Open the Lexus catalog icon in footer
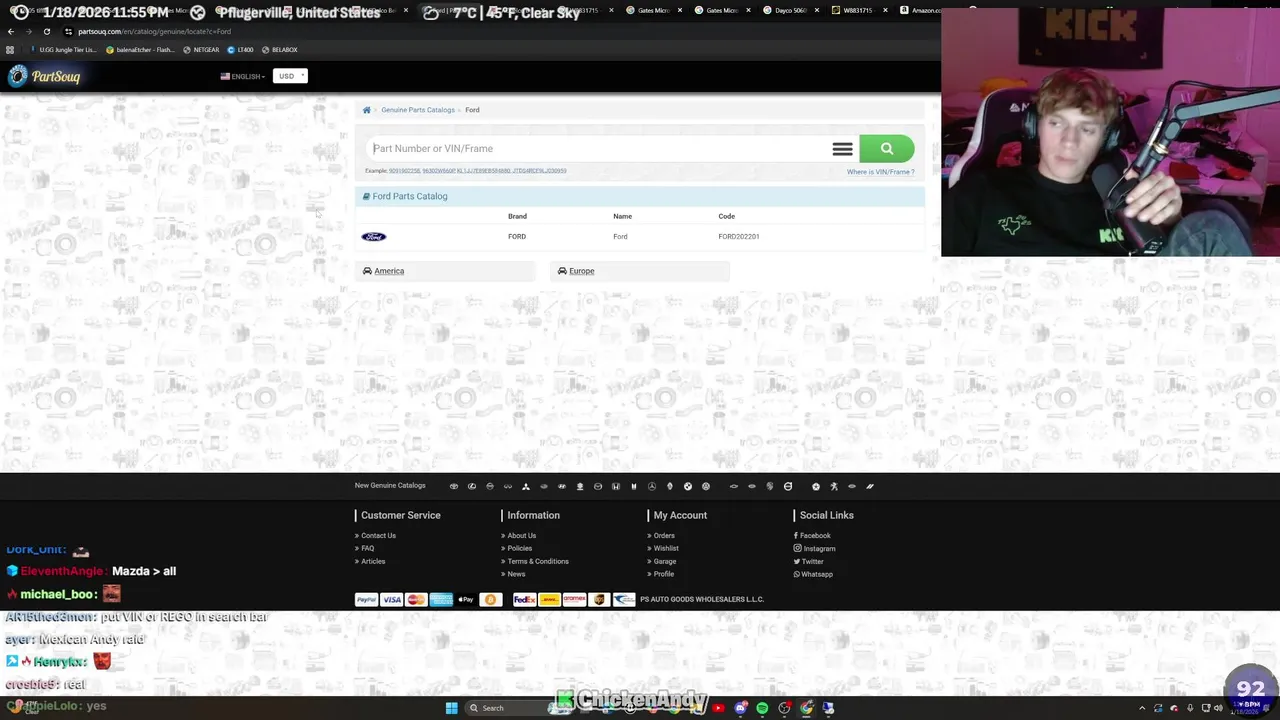The image size is (1280, 720). click(472, 486)
